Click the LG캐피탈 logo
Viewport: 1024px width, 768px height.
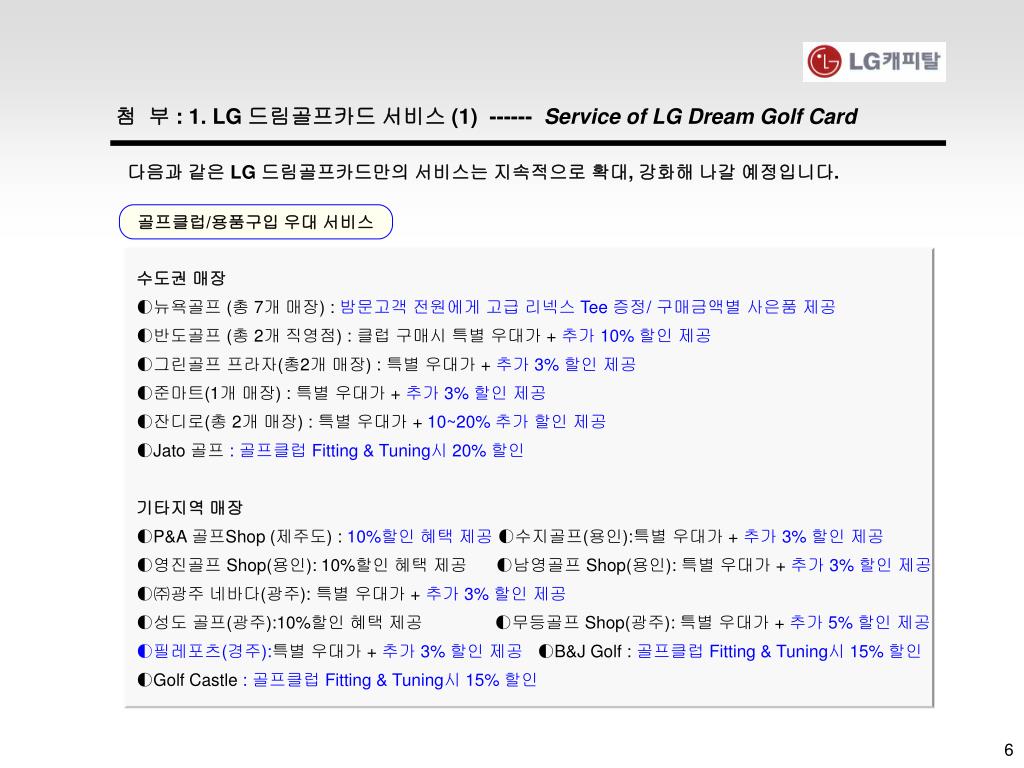(x=874, y=61)
